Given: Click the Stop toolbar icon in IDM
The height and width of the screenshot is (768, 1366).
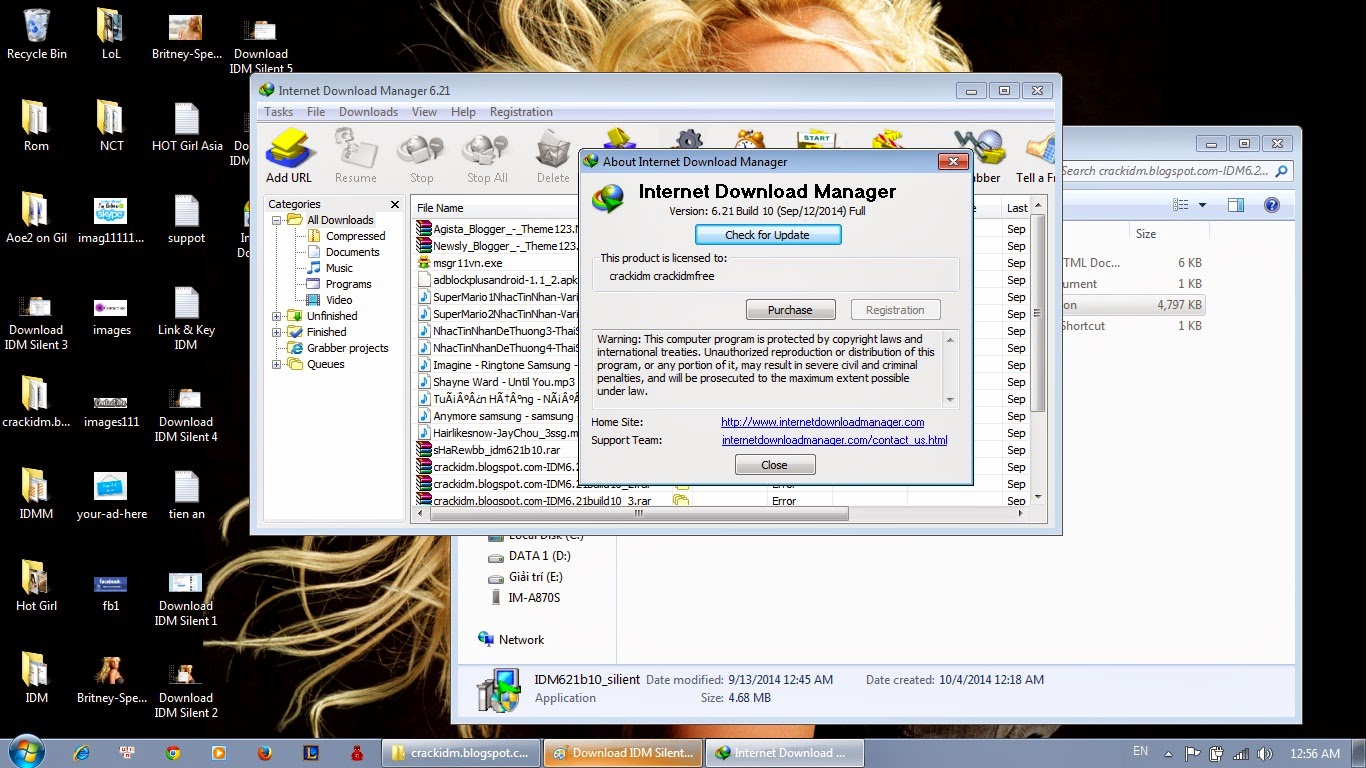Looking at the screenshot, I should [x=421, y=157].
